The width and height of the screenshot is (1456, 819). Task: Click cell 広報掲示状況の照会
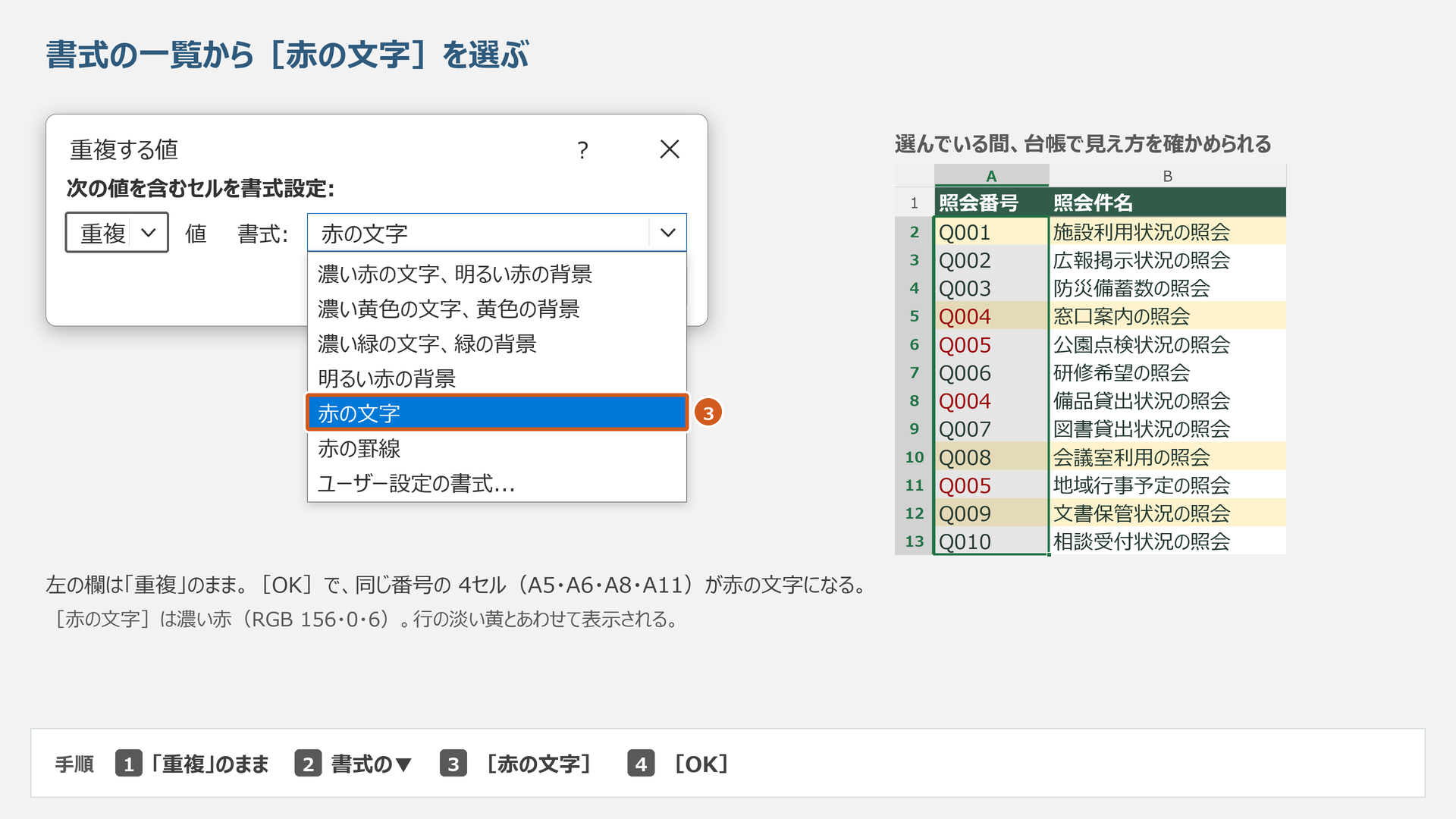point(1168,260)
